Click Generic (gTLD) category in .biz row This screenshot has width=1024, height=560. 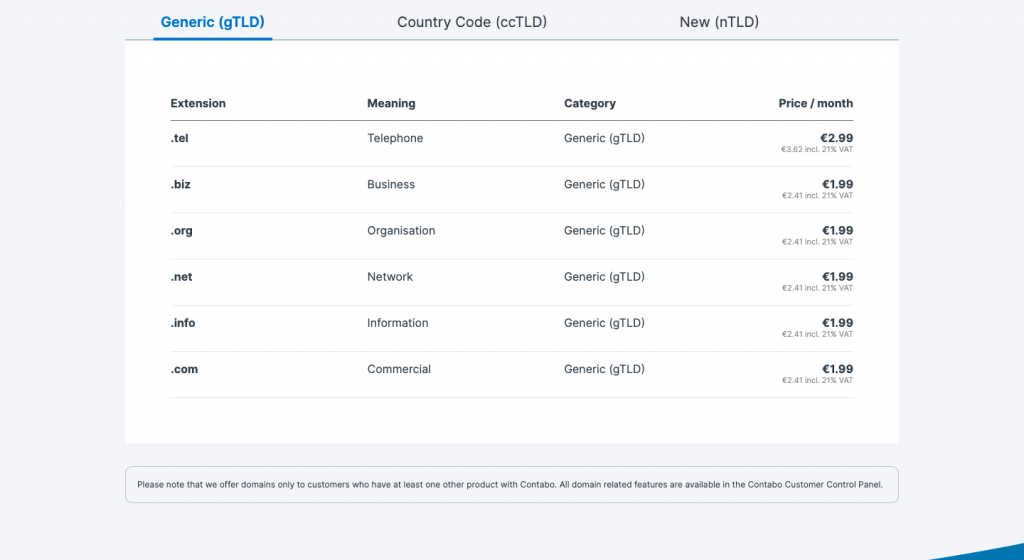click(x=604, y=185)
